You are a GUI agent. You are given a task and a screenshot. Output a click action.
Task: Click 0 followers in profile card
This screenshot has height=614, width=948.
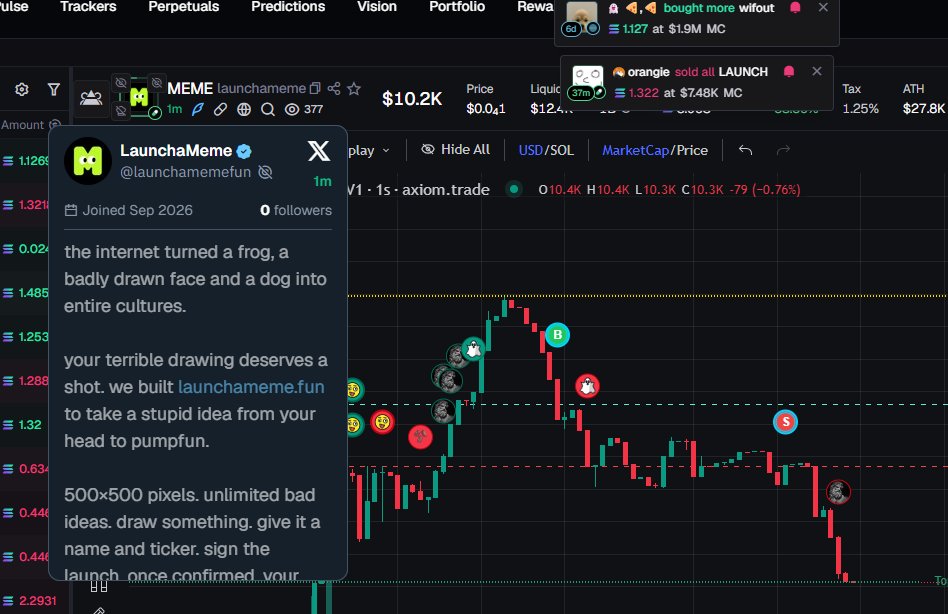click(296, 210)
